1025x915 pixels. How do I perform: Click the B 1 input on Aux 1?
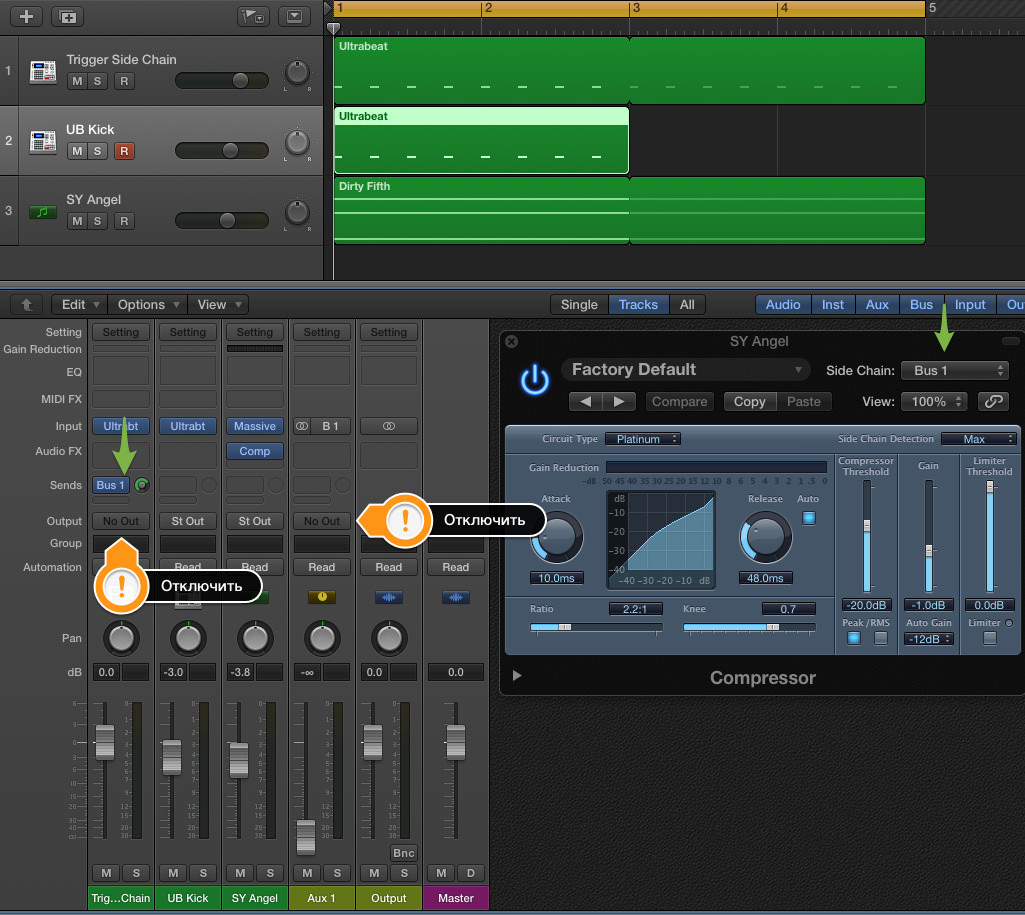click(330, 426)
